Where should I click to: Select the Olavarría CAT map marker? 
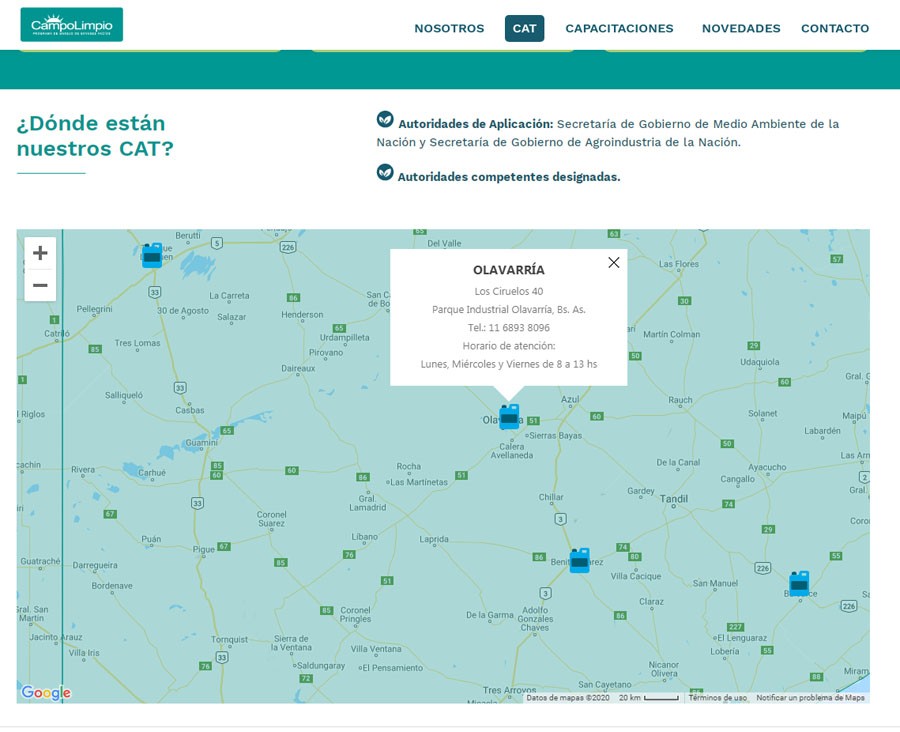[509, 416]
